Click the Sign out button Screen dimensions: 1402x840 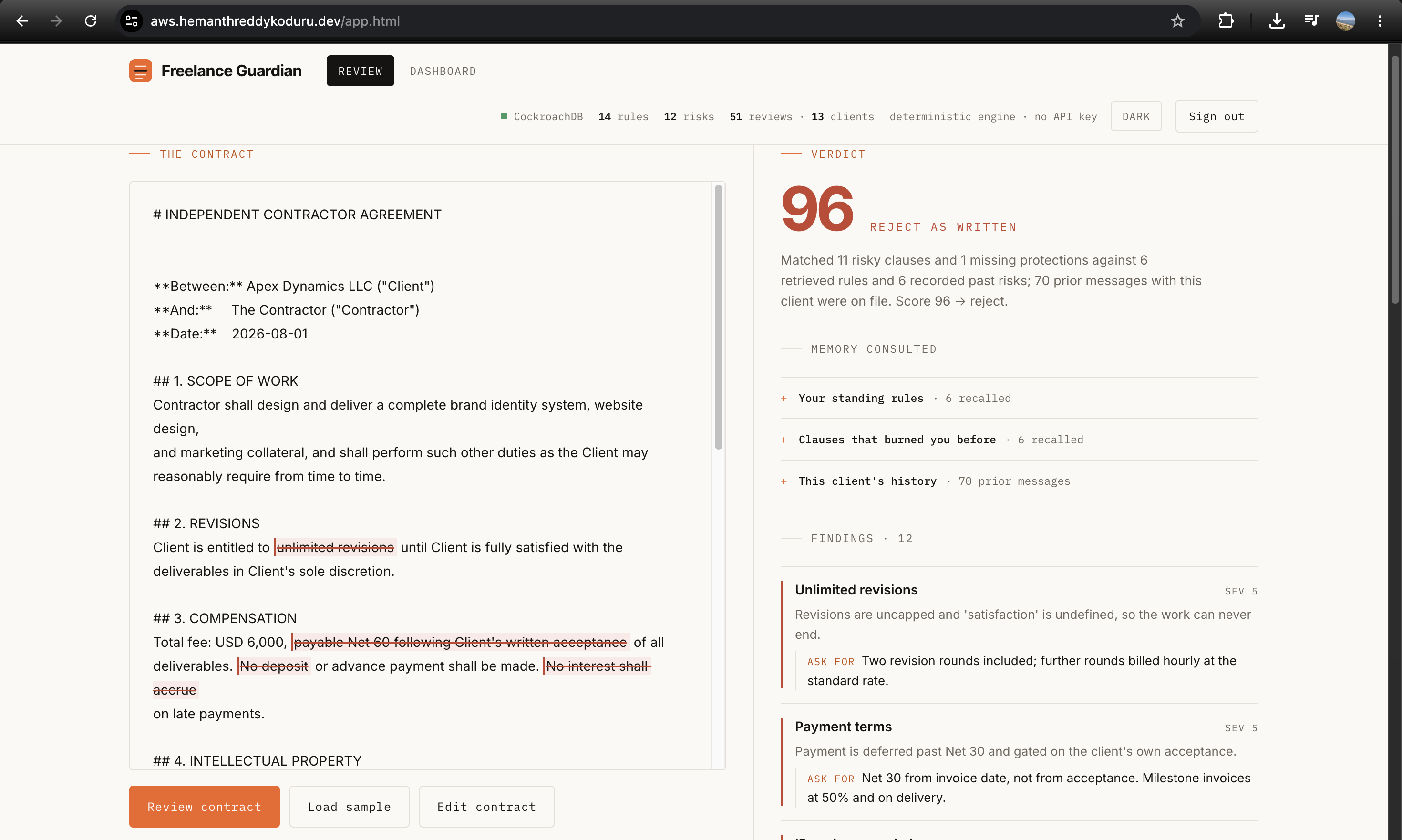pyautogui.click(x=1216, y=116)
